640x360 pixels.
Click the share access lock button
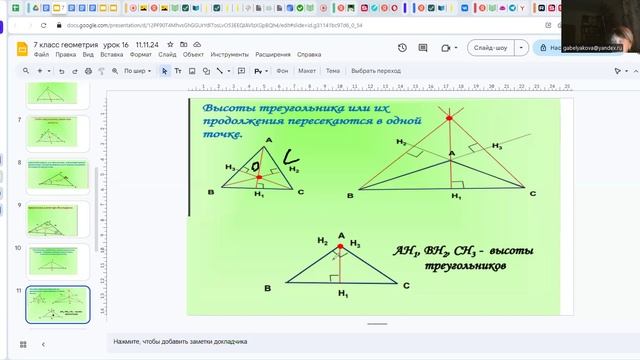click(x=548, y=48)
